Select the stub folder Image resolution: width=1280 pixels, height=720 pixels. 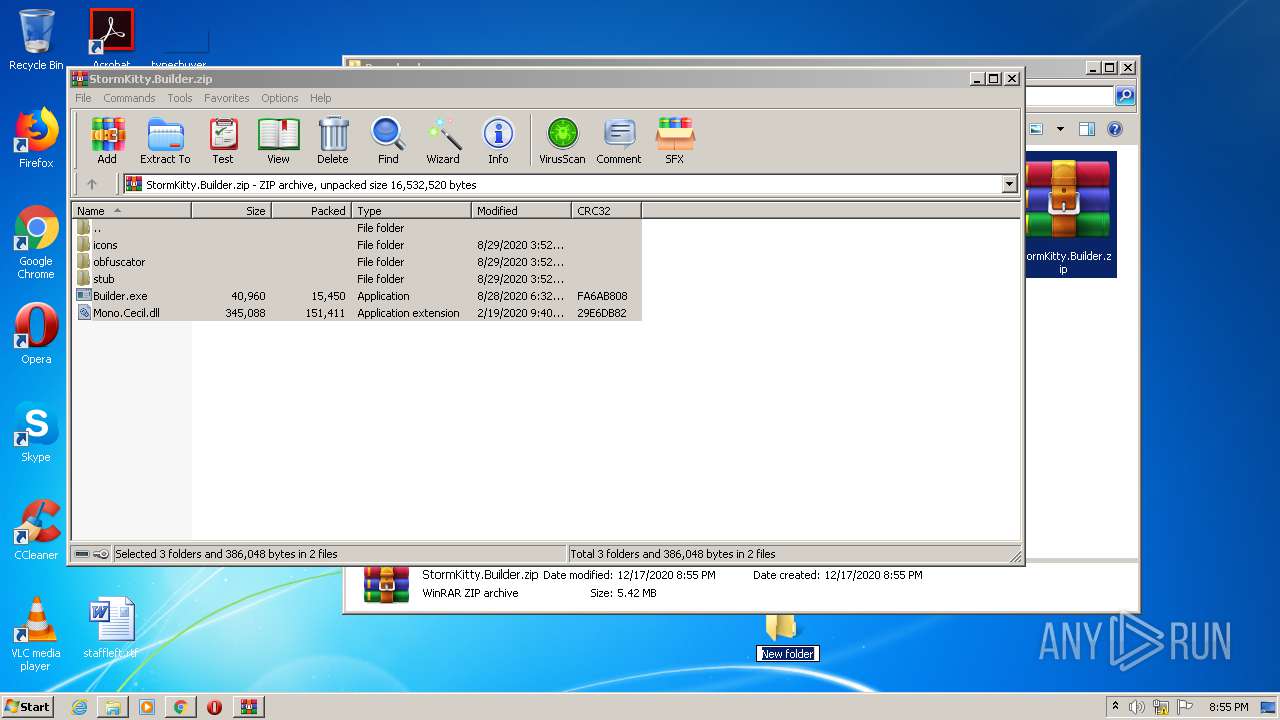356,279
